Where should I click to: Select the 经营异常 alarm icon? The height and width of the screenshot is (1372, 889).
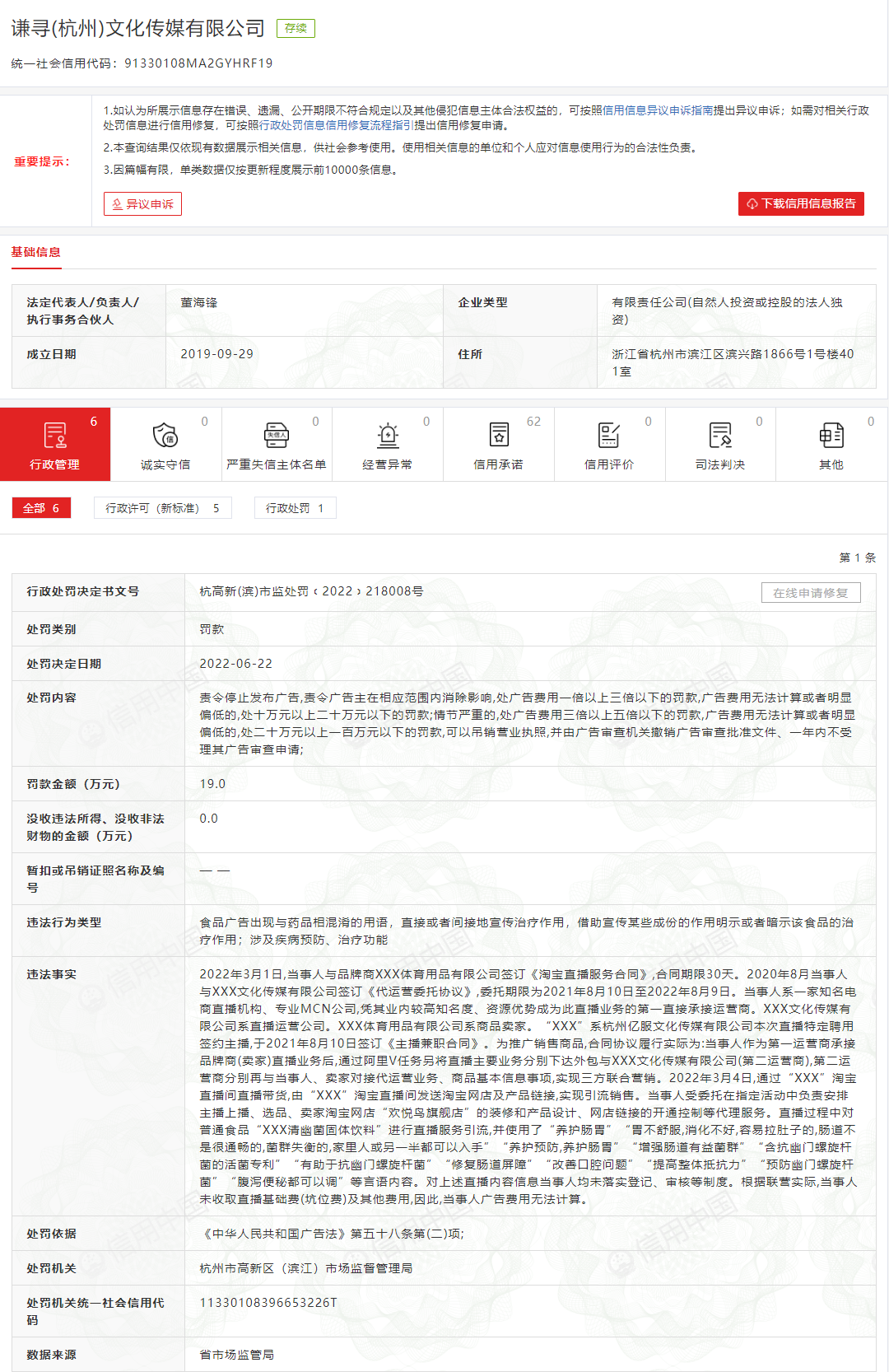388,435
